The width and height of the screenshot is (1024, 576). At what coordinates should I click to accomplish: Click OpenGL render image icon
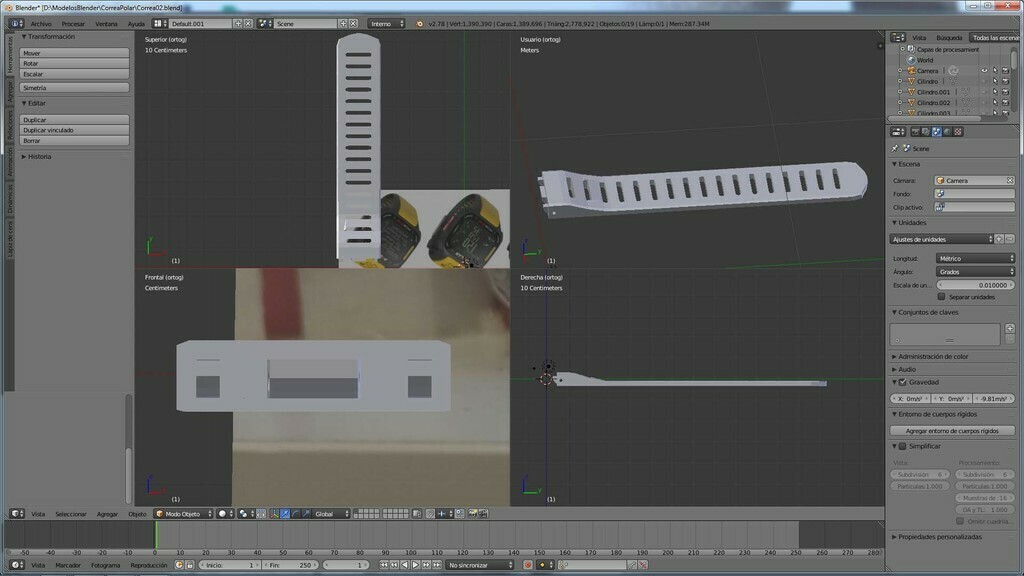click(x=473, y=513)
